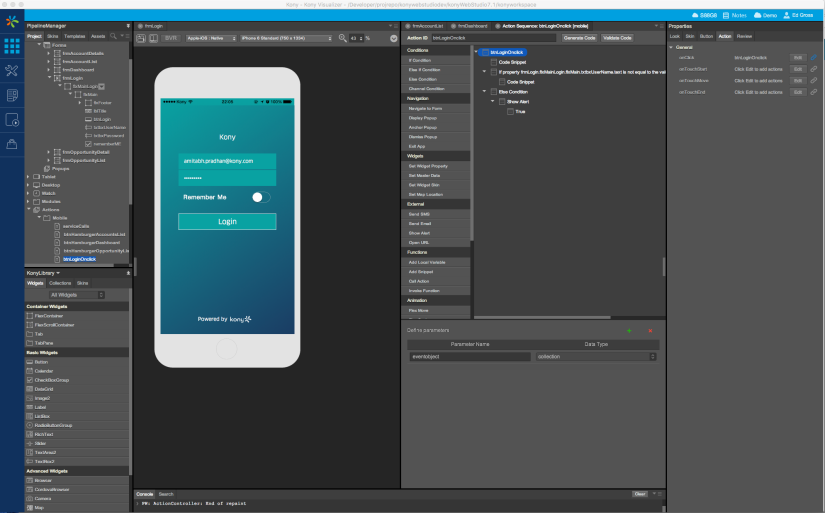Click the link icon beside onTouchStart
This screenshot has width=825, height=513.
click(x=813, y=69)
